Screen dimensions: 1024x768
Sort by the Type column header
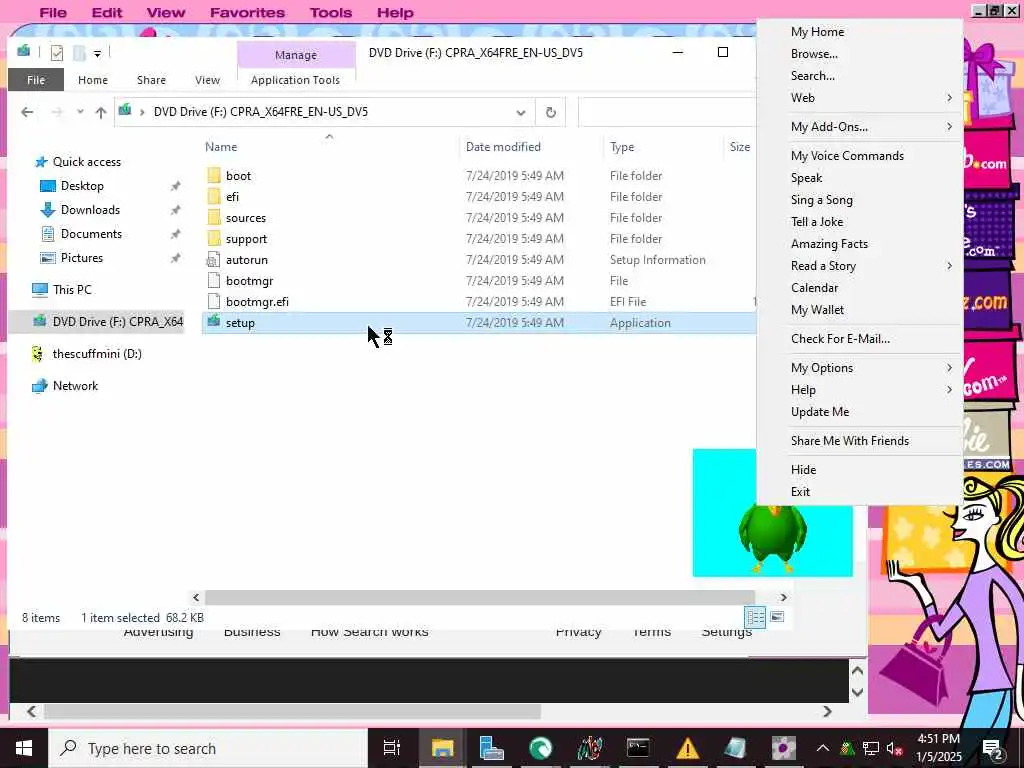(622, 147)
